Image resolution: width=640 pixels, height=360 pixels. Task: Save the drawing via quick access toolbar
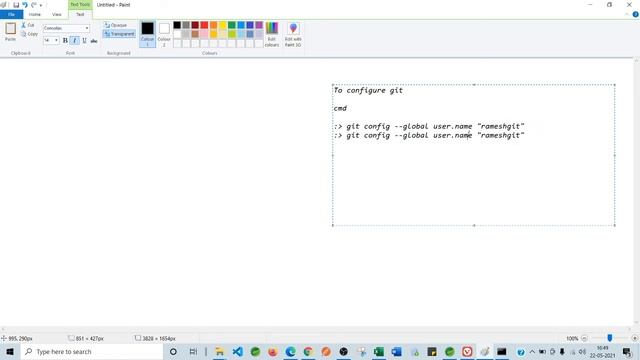16,5
